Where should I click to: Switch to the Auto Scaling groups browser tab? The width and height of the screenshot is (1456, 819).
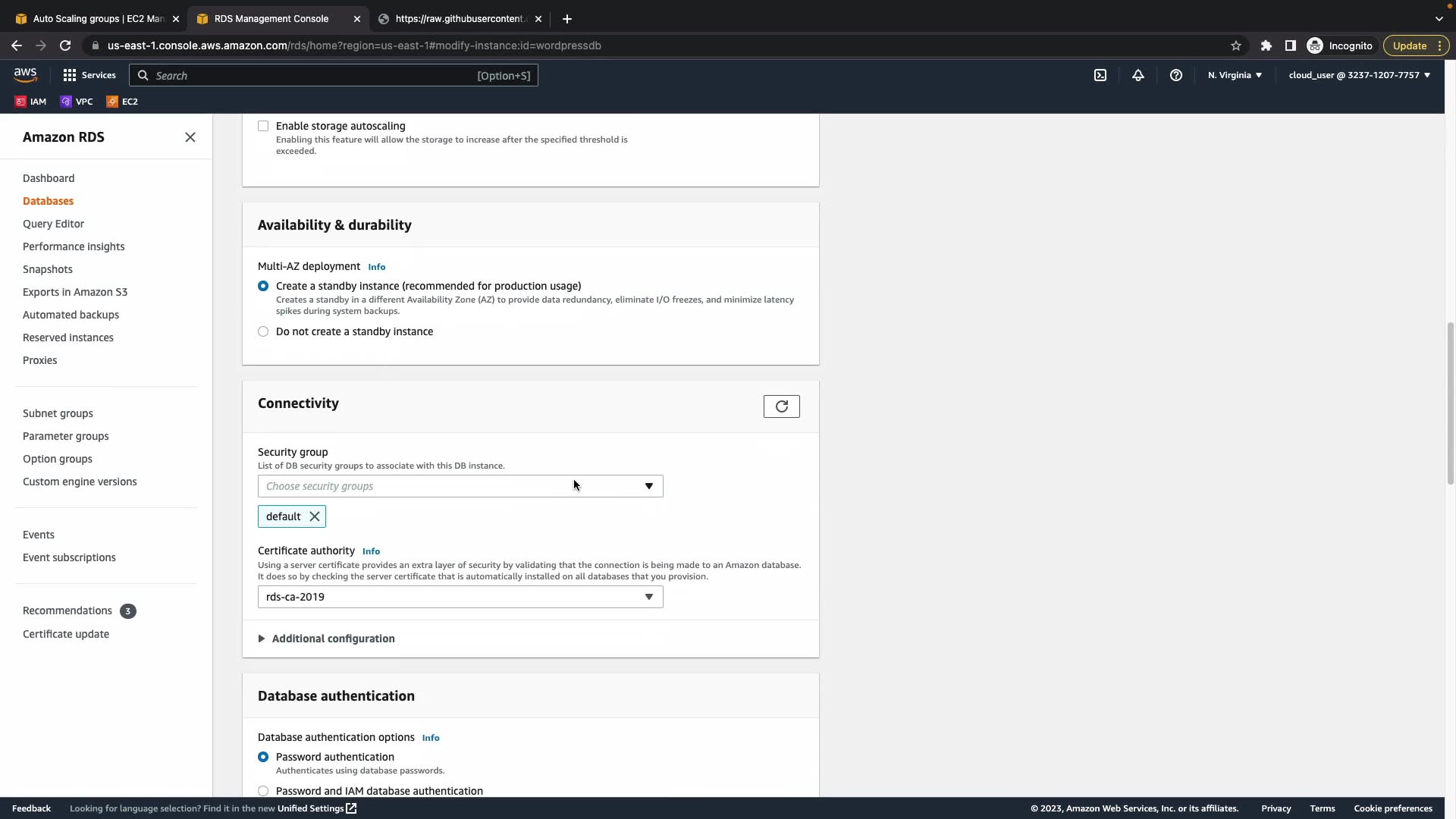(x=97, y=19)
